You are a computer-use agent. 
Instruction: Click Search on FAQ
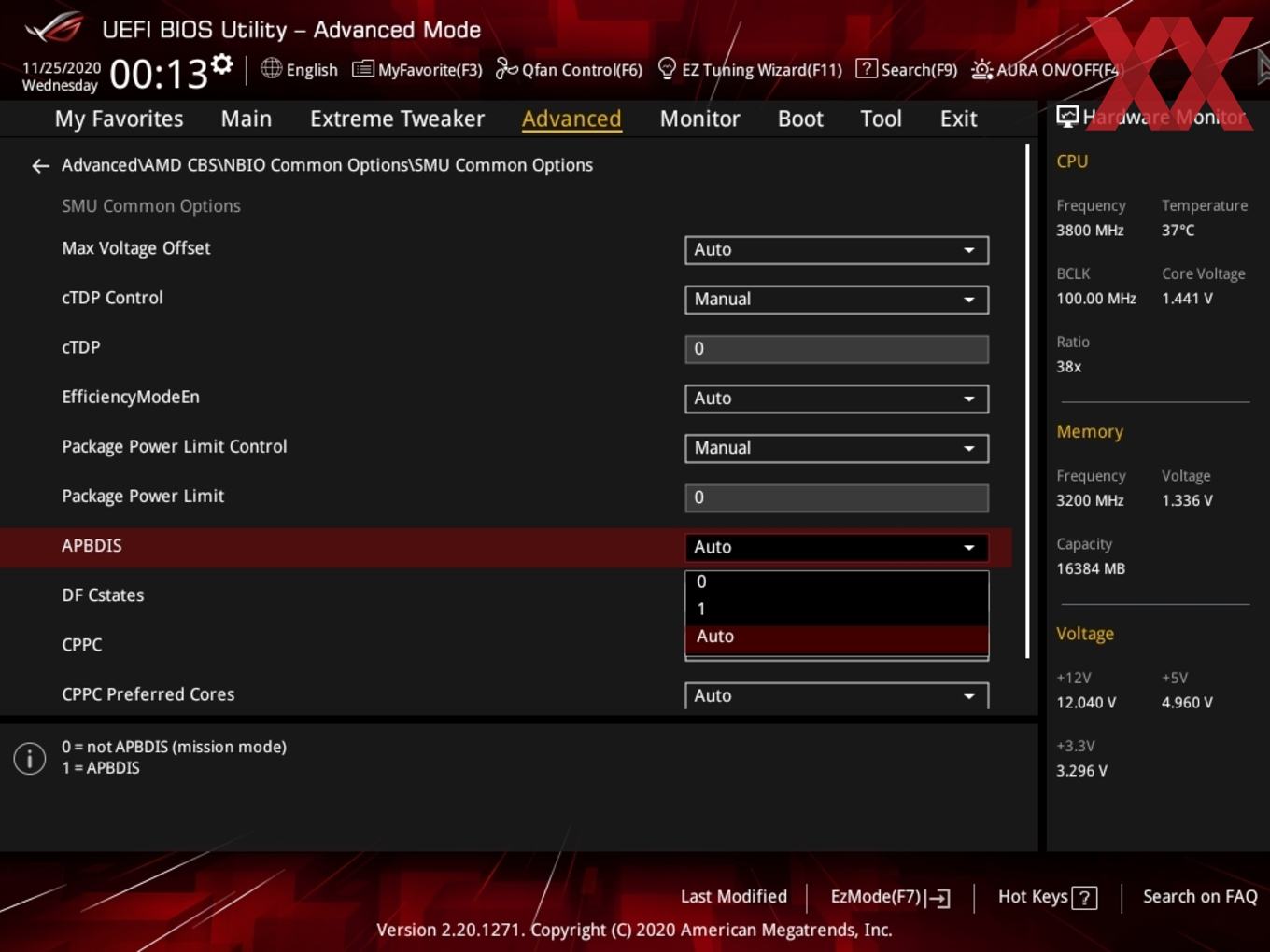1200,897
